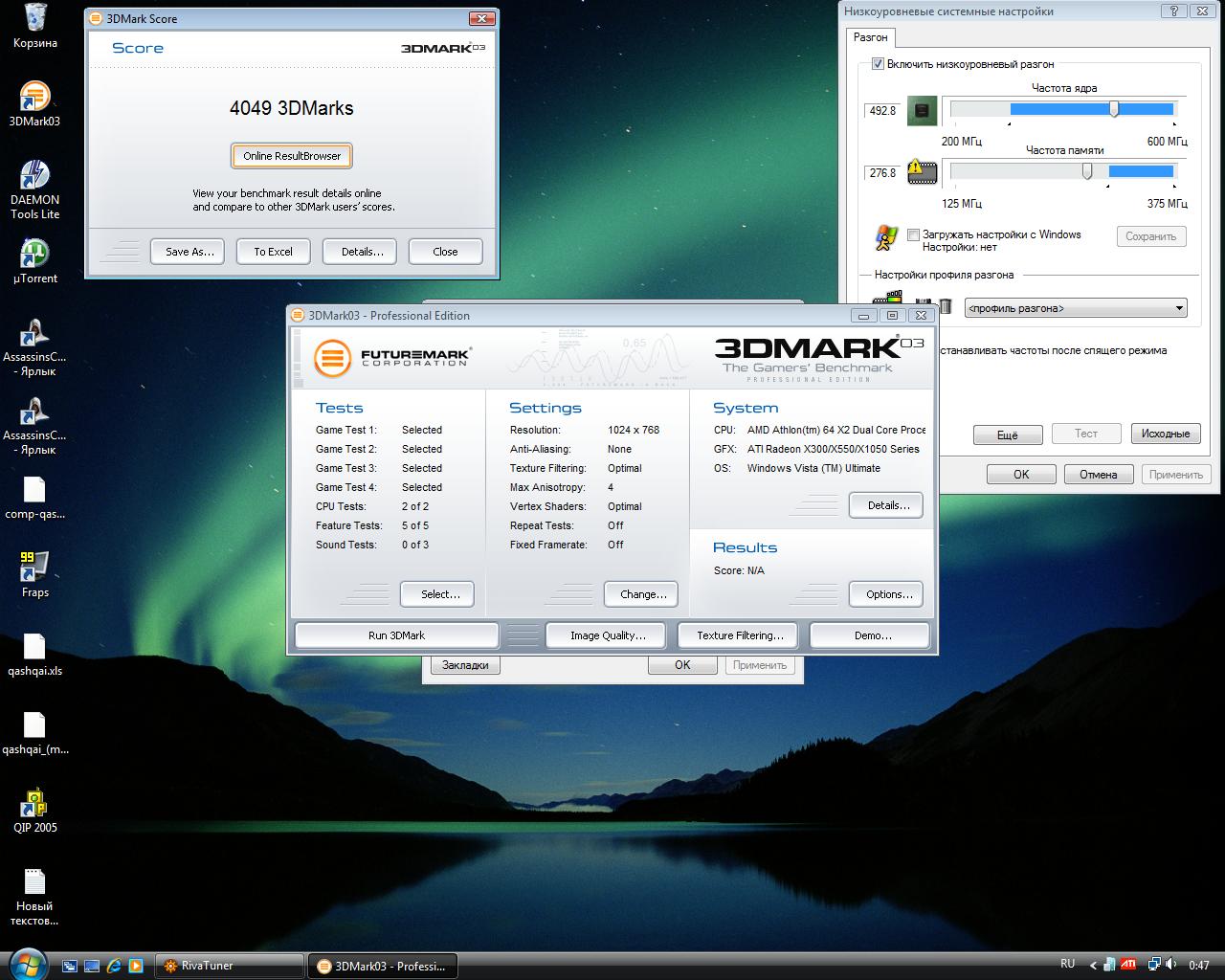
Task: Enable Загружать настройки с Windows checkbox
Action: pyautogui.click(x=913, y=234)
